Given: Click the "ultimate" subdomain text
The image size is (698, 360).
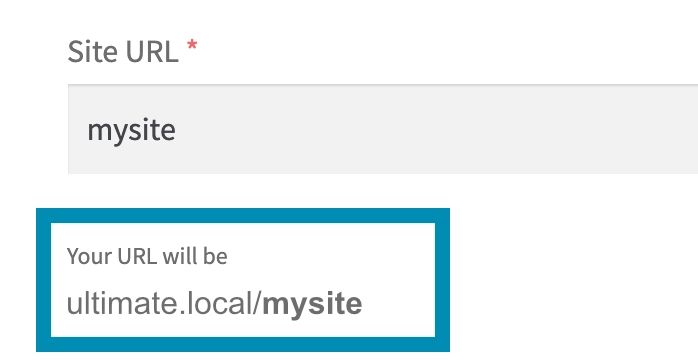Looking at the screenshot, I should pos(122,303).
